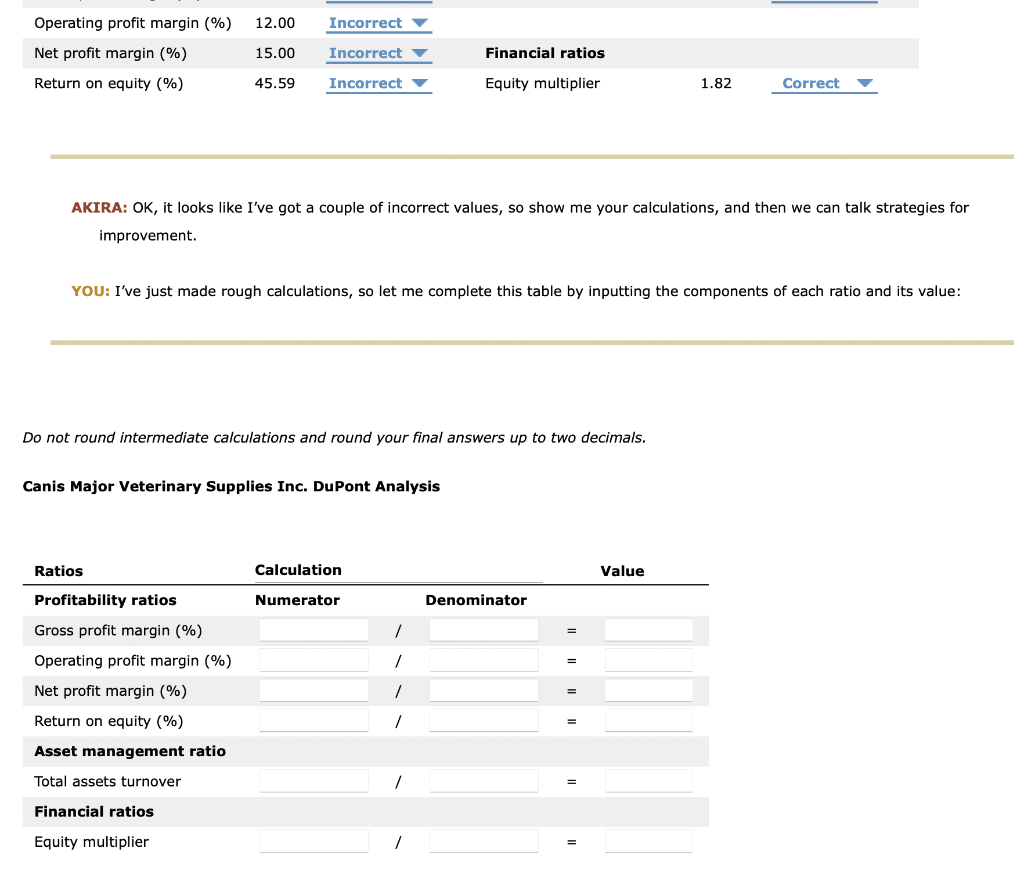Click the top table Equity multiplier label

(542, 84)
